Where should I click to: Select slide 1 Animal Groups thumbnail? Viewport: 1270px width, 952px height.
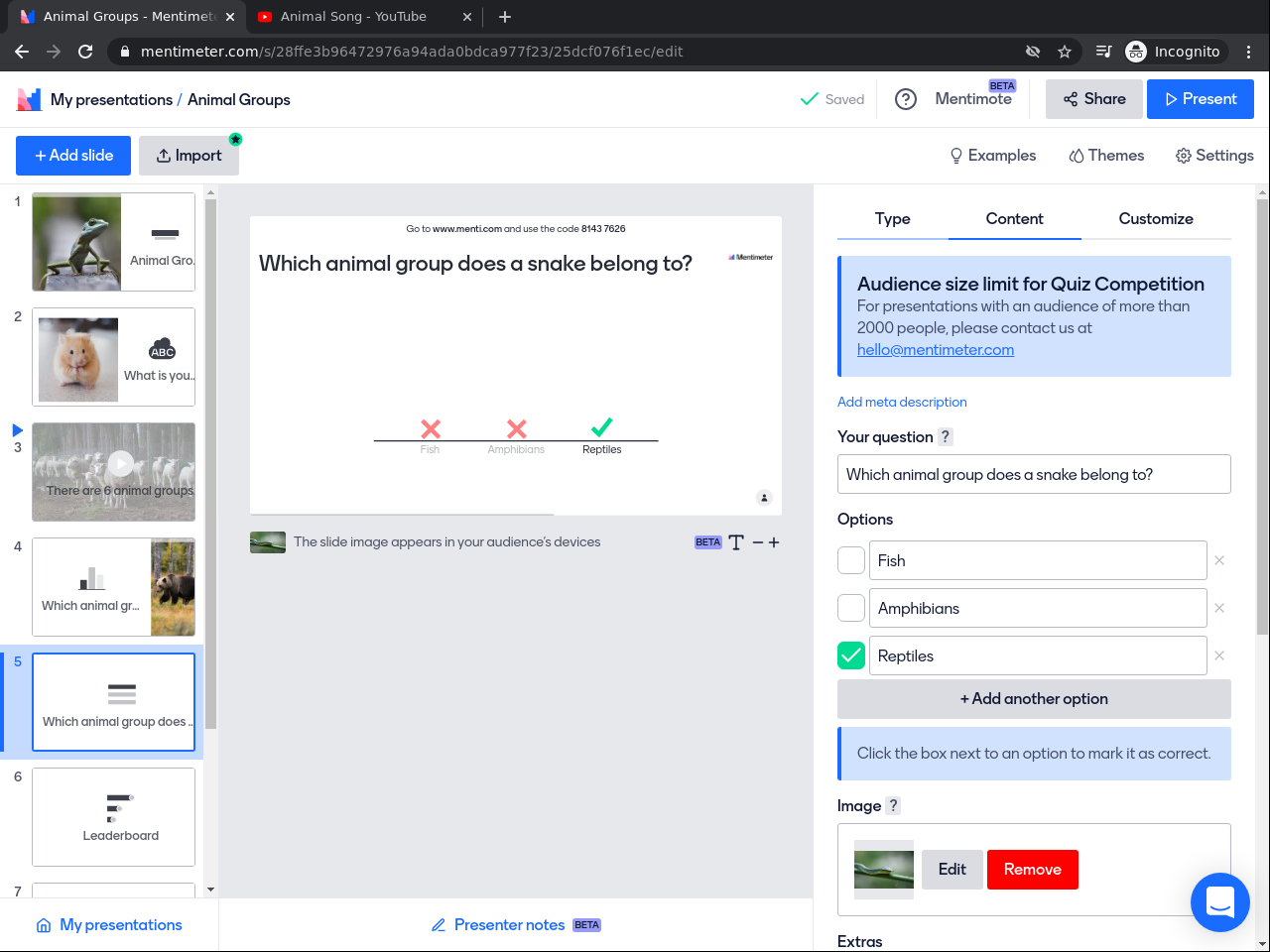(x=113, y=242)
